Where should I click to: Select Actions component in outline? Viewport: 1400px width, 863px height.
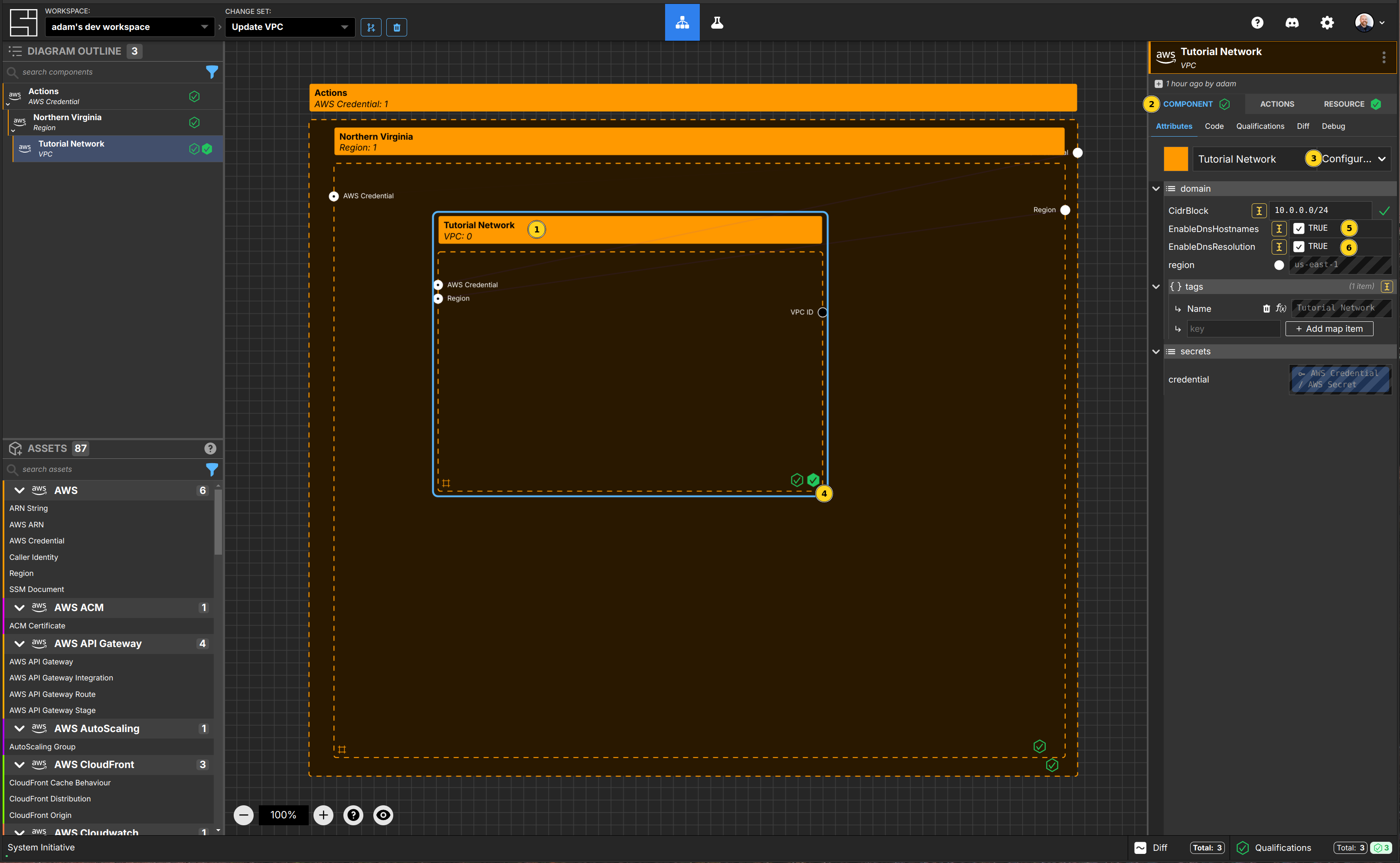pos(112,96)
